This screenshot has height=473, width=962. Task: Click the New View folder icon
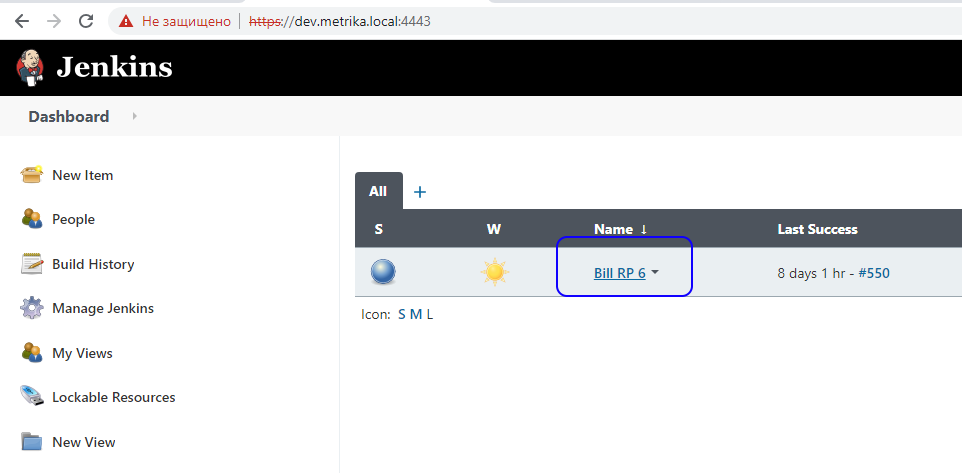coord(31,442)
